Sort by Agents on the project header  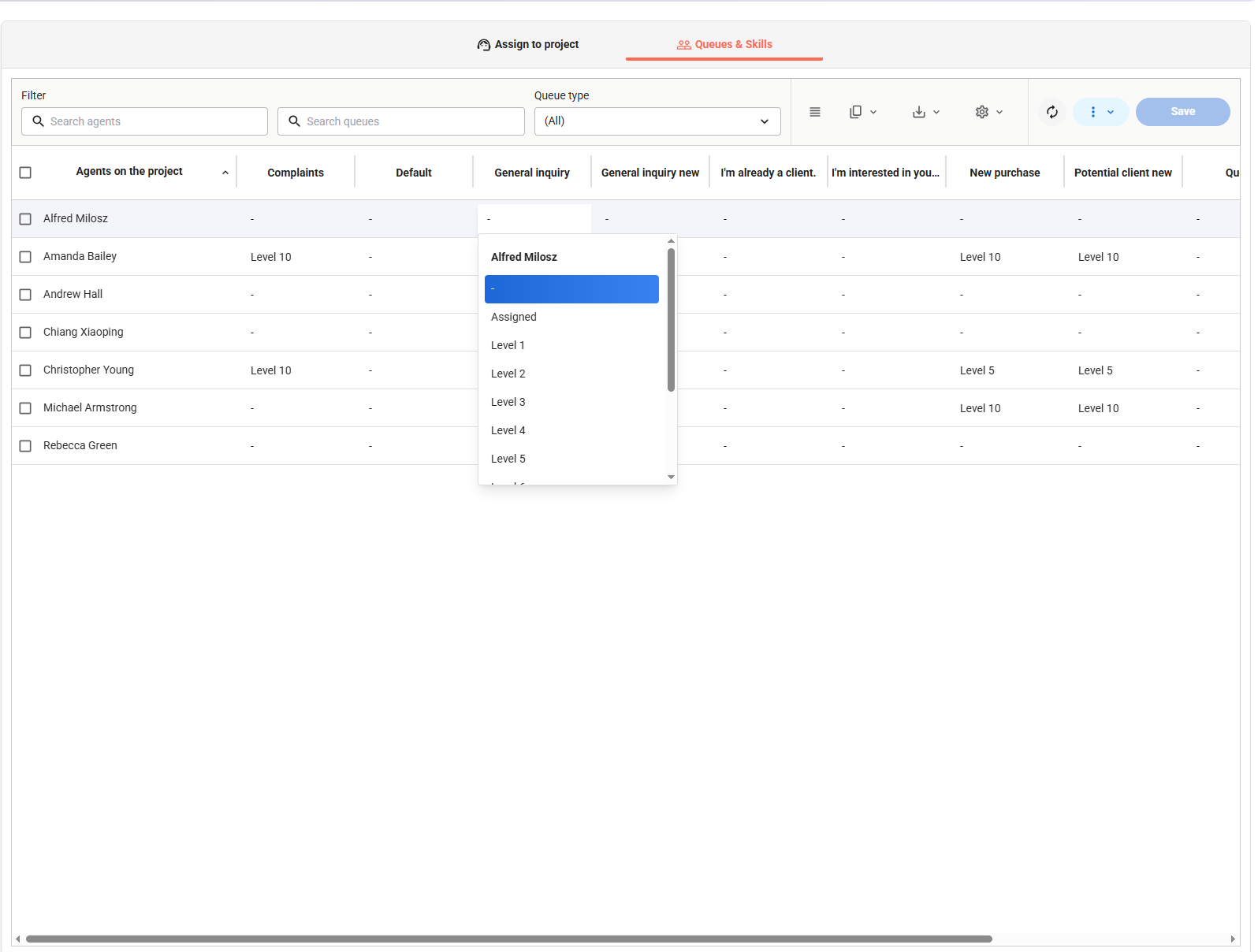[129, 172]
